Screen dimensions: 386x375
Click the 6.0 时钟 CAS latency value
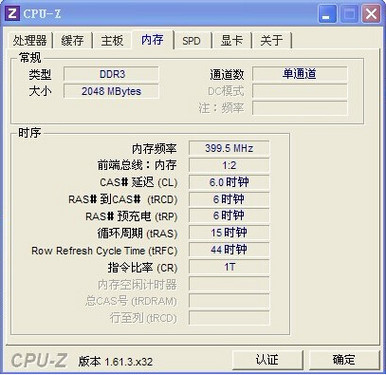click(229, 182)
